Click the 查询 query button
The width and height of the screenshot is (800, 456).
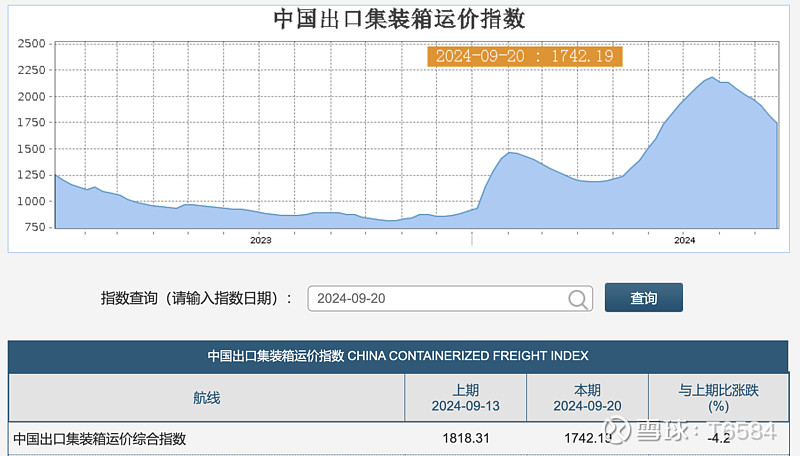click(643, 298)
